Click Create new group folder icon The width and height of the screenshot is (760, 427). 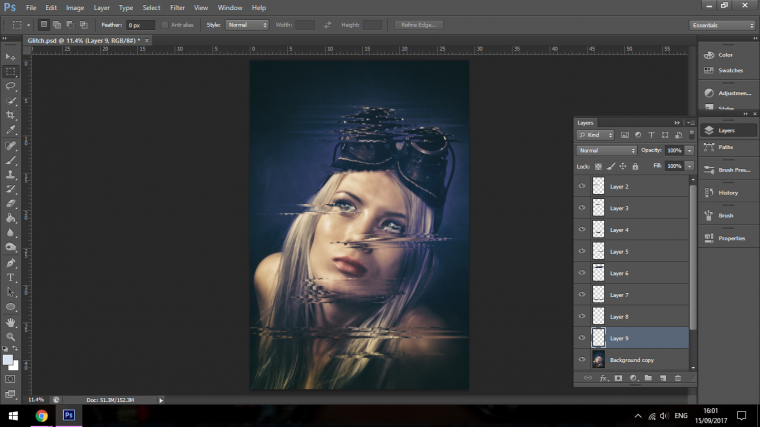[648, 378]
